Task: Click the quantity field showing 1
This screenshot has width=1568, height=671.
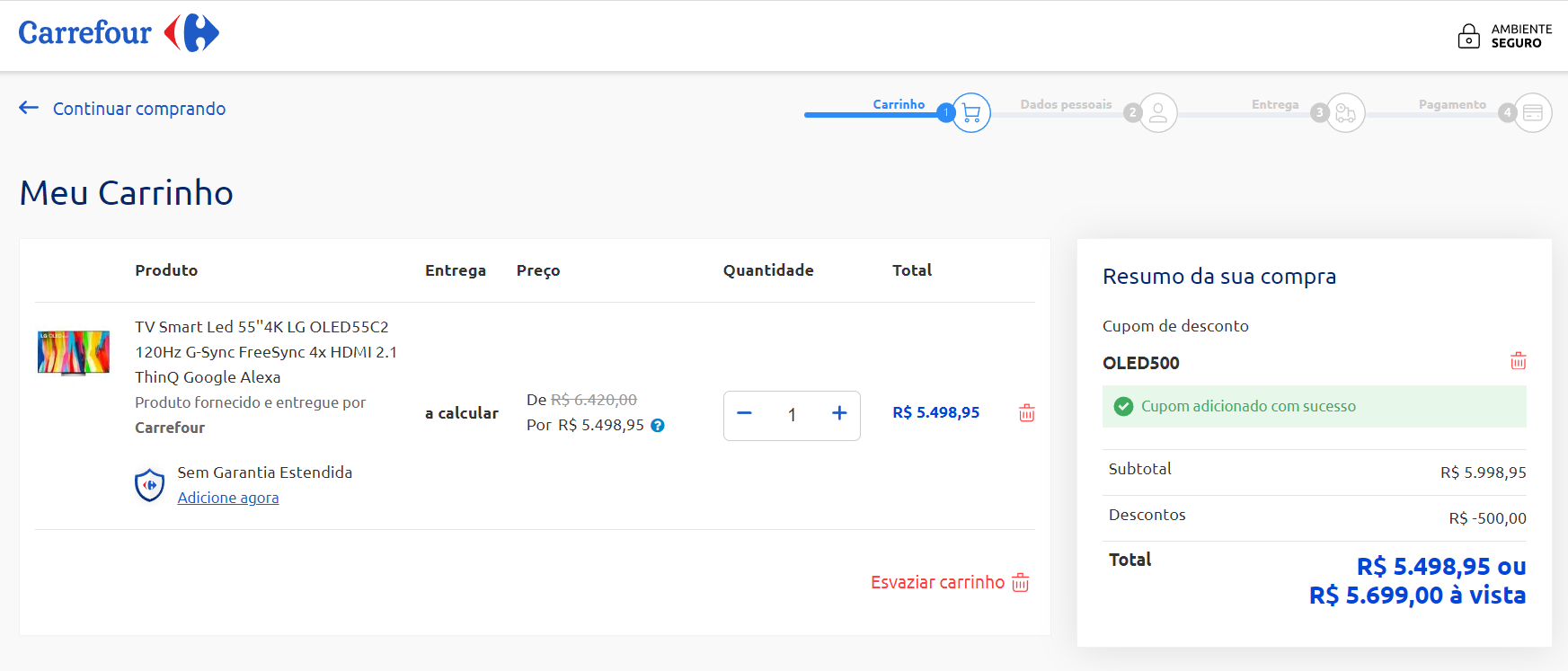Action: 792,415
